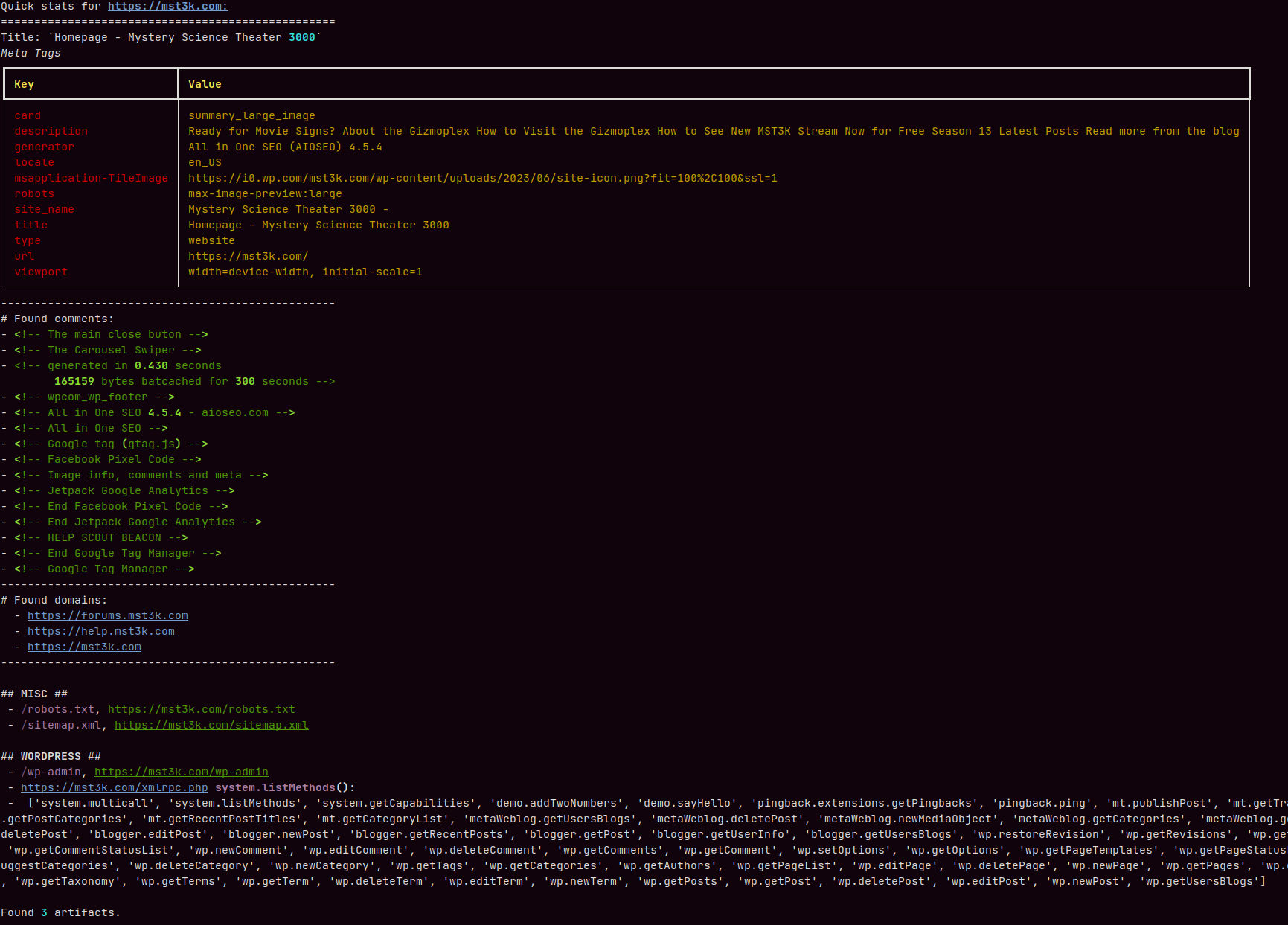Viewport: 1288px width, 925px height.
Task: Click the 'Google tag (gtag.js)' comment
Action: tap(111, 444)
